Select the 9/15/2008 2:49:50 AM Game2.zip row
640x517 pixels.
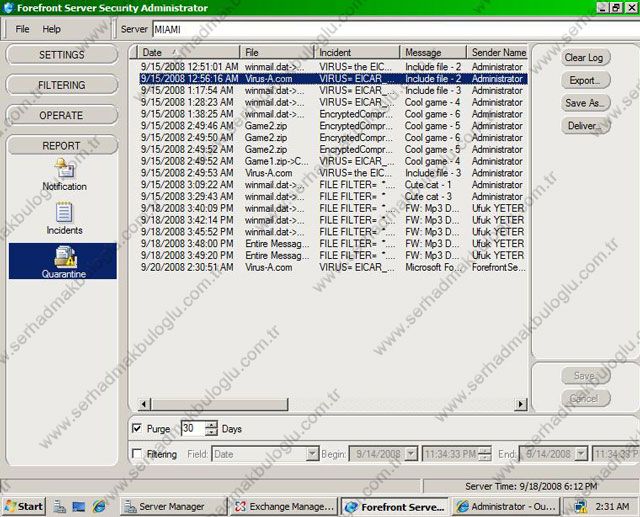(x=333, y=138)
